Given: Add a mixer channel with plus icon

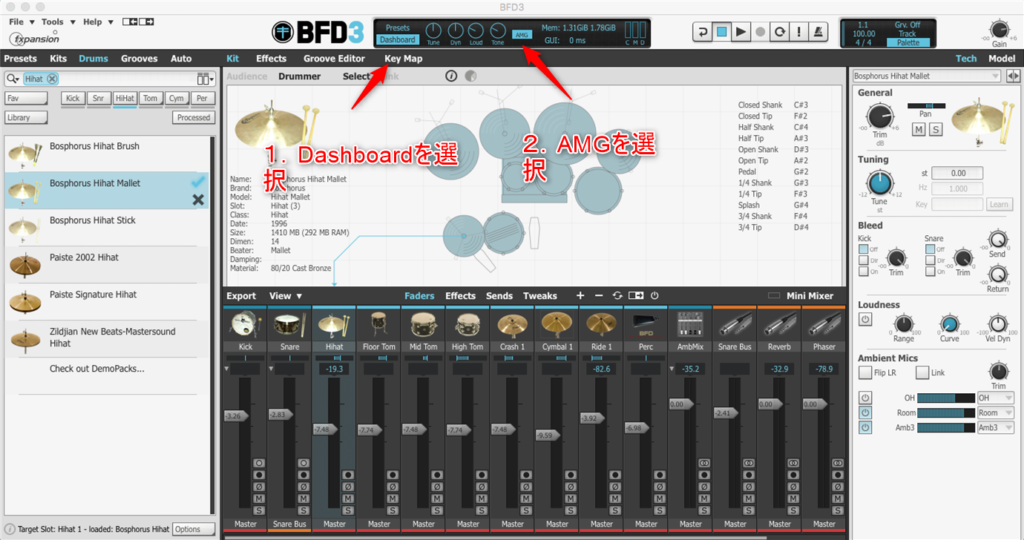Looking at the screenshot, I should pyautogui.click(x=580, y=296).
